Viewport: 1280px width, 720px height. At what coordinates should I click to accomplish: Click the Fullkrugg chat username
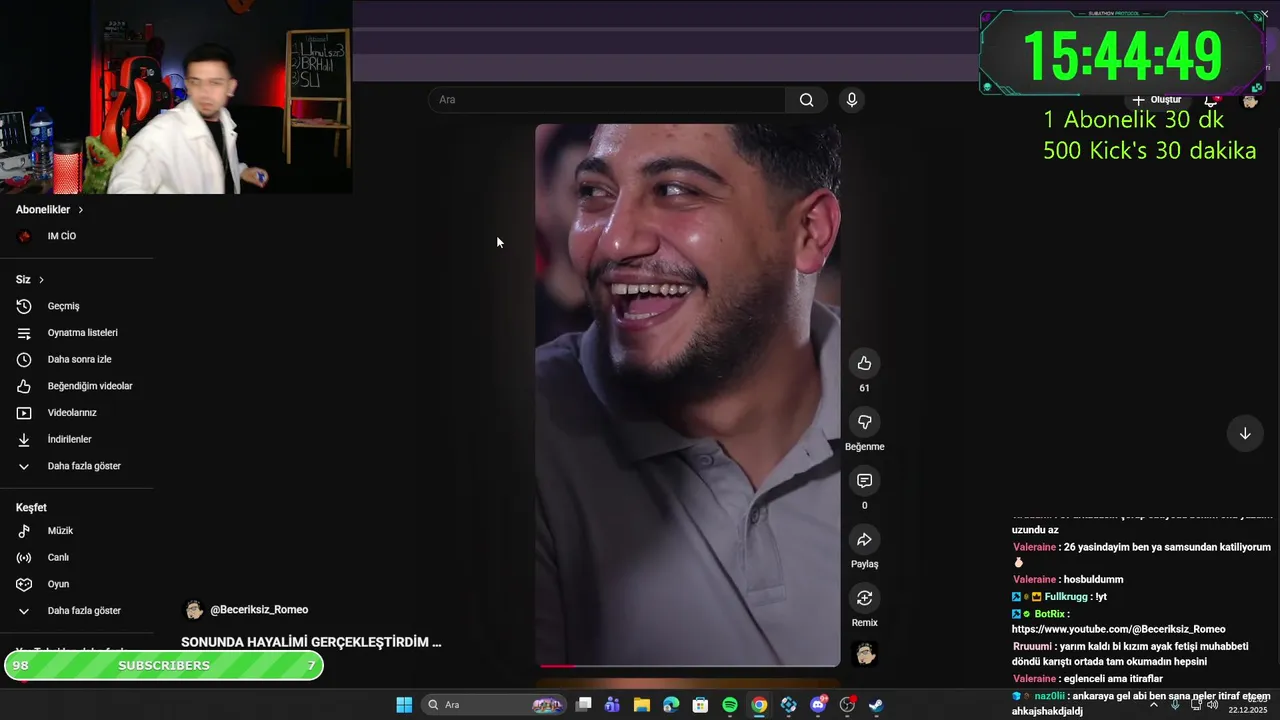pos(1066,597)
